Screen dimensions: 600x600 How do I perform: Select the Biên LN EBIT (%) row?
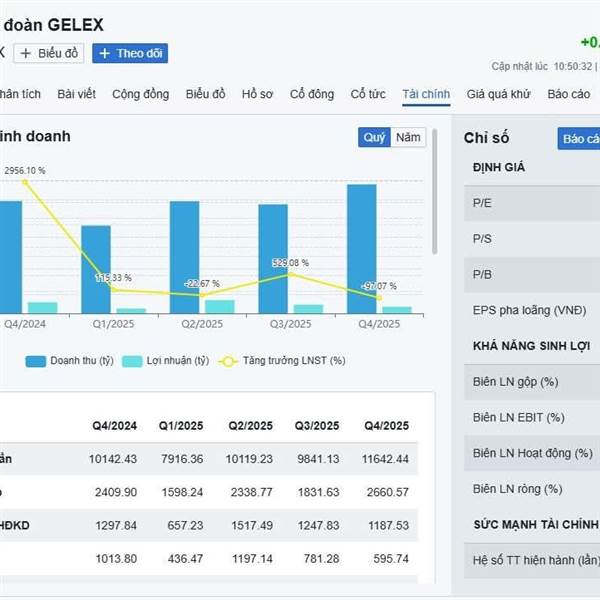(532, 417)
